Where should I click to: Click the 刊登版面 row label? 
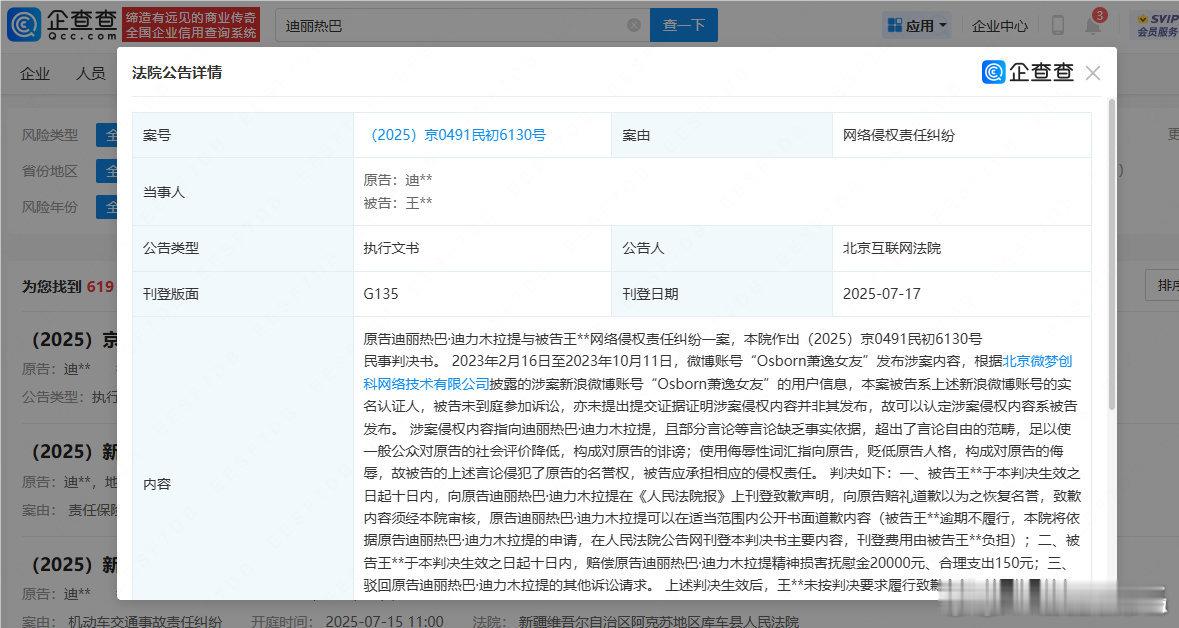pos(171,294)
